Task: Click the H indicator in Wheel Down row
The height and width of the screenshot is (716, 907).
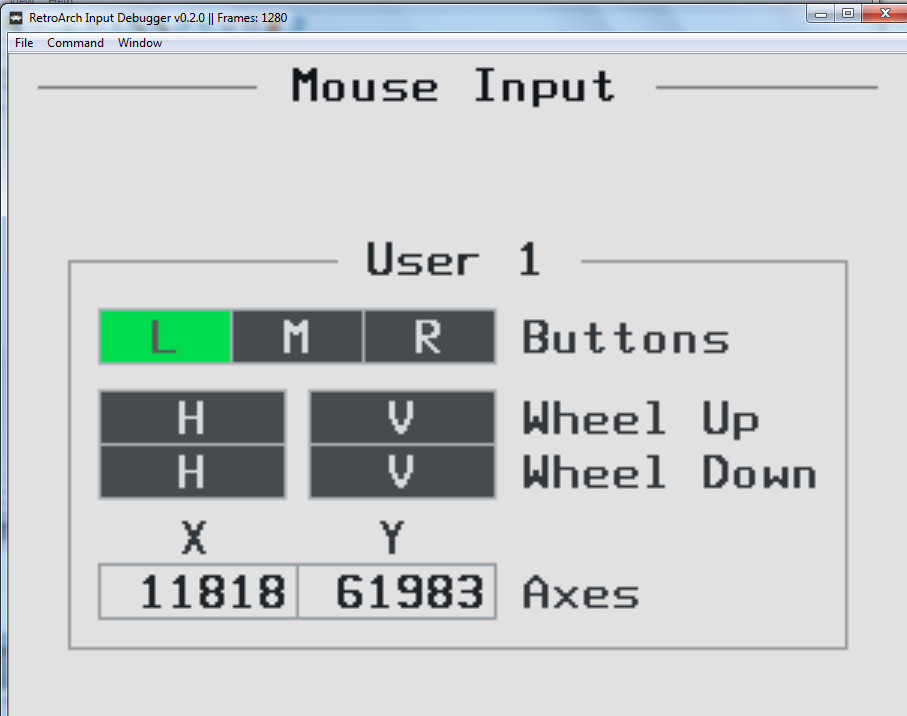Action: point(193,471)
